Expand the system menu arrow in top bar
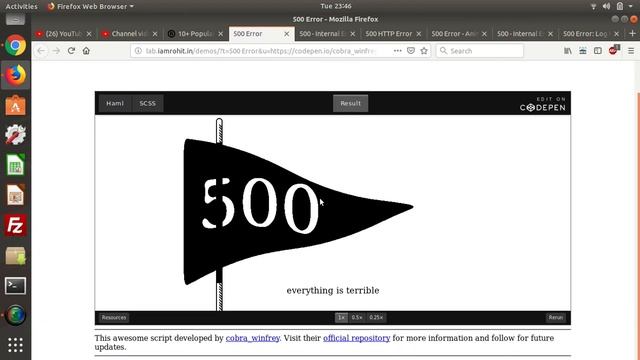The width and height of the screenshot is (640, 360). click(x=631, y=6)
